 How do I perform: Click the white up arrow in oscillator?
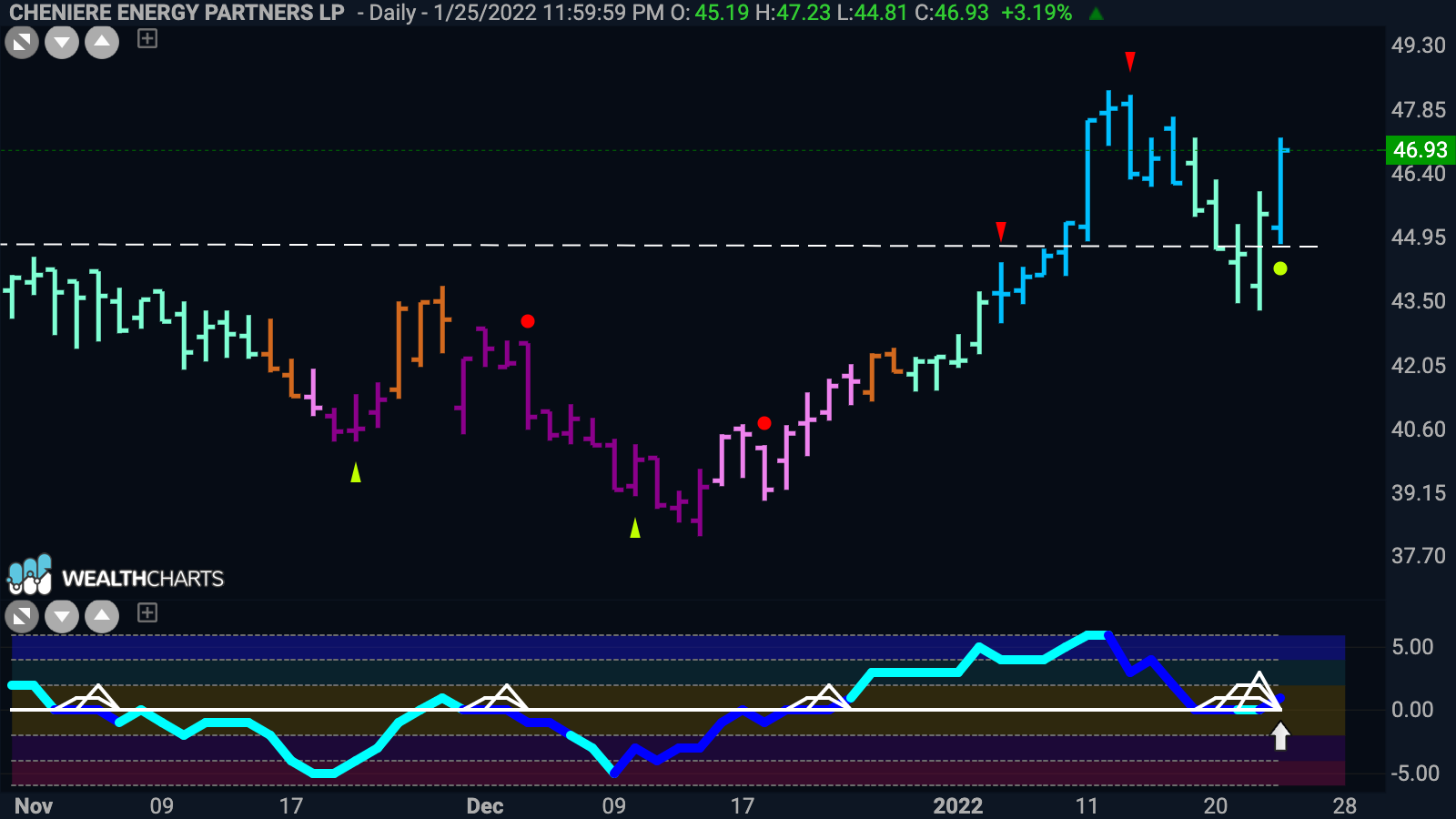1280,735
